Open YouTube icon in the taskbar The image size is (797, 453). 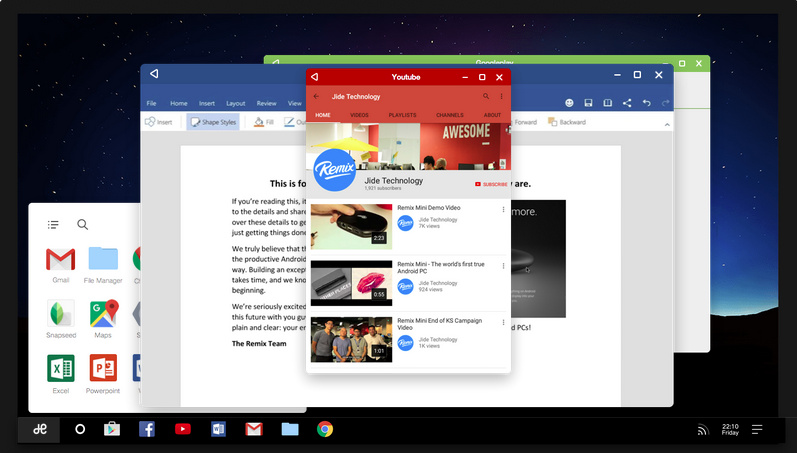182,430
